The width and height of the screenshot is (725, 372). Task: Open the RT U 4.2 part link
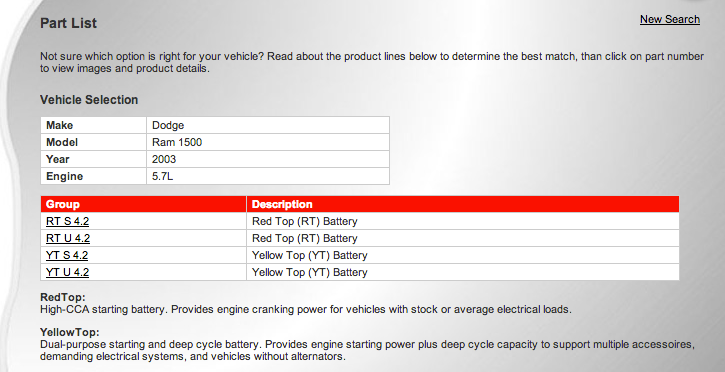pos(68,238)
